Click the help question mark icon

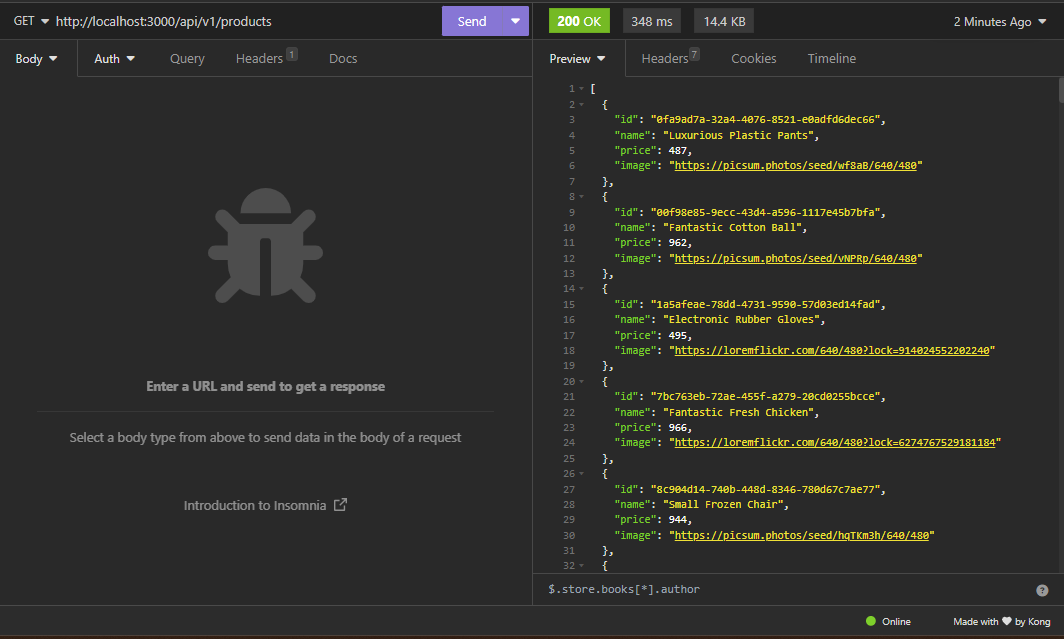(x=1042, y=590)
